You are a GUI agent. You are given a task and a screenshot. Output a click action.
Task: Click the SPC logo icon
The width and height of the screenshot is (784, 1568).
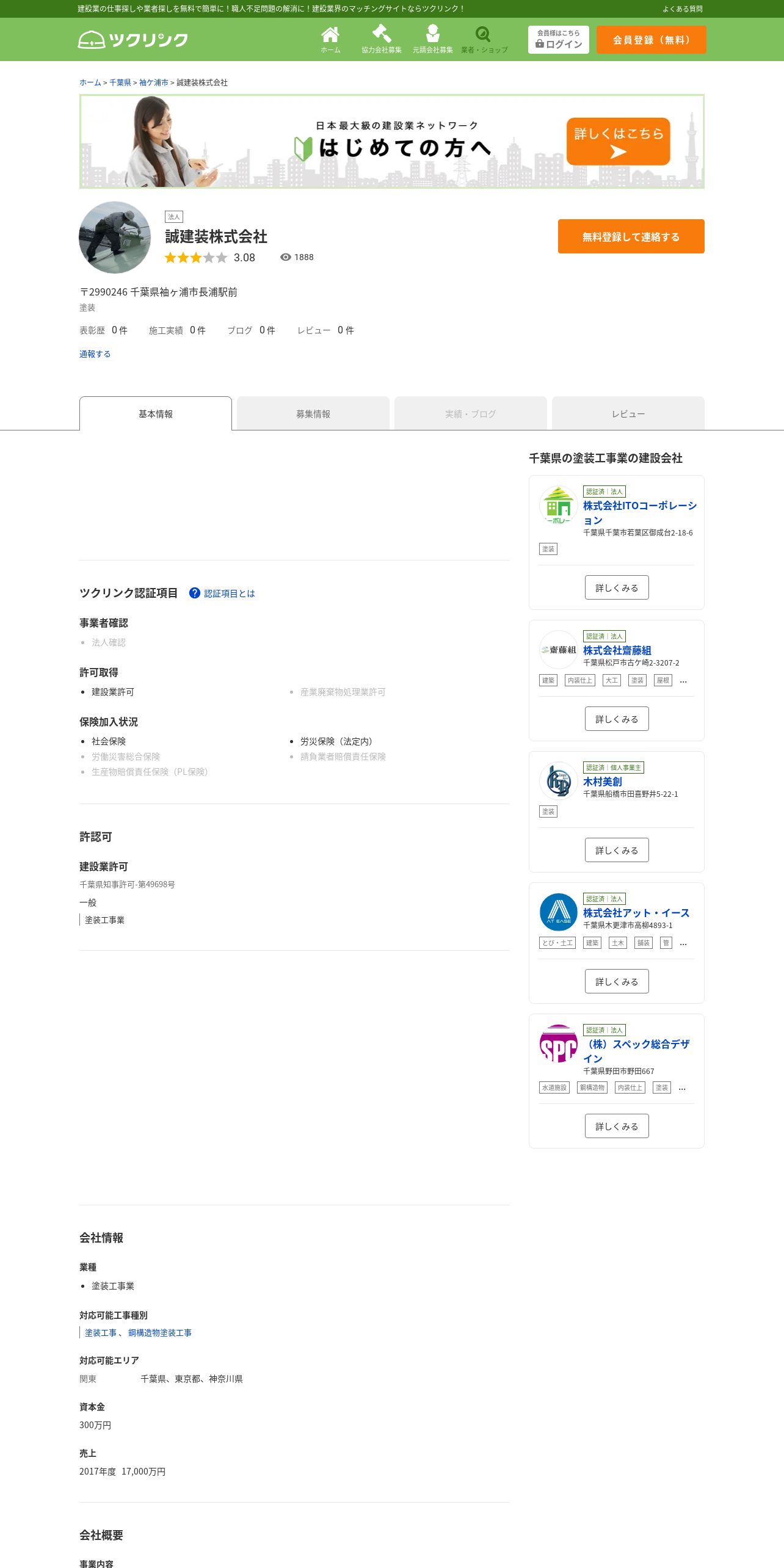tap(559, 1044)
